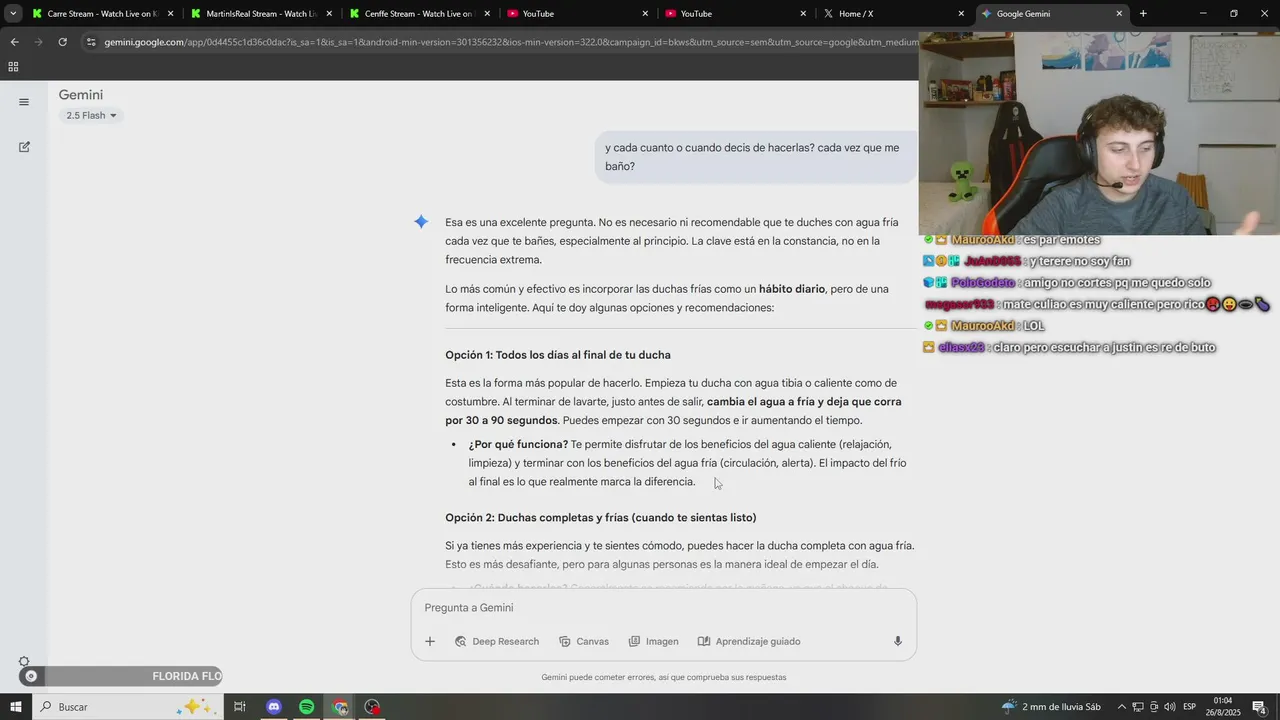Open Chrome from the taskbar
This screenshot has height=720, width=1280.
click(x=340, y=707)
